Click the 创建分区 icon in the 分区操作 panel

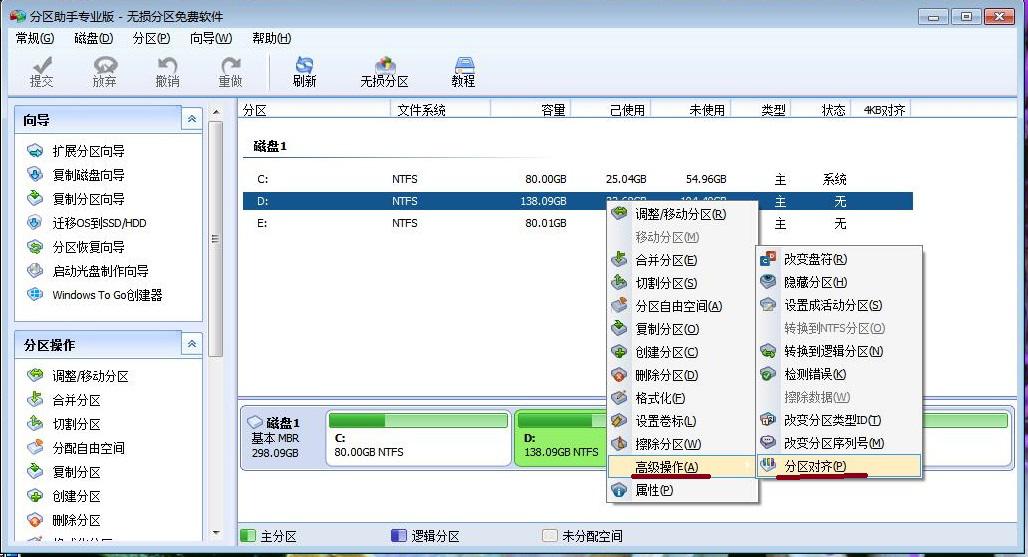tap(35, 495)
